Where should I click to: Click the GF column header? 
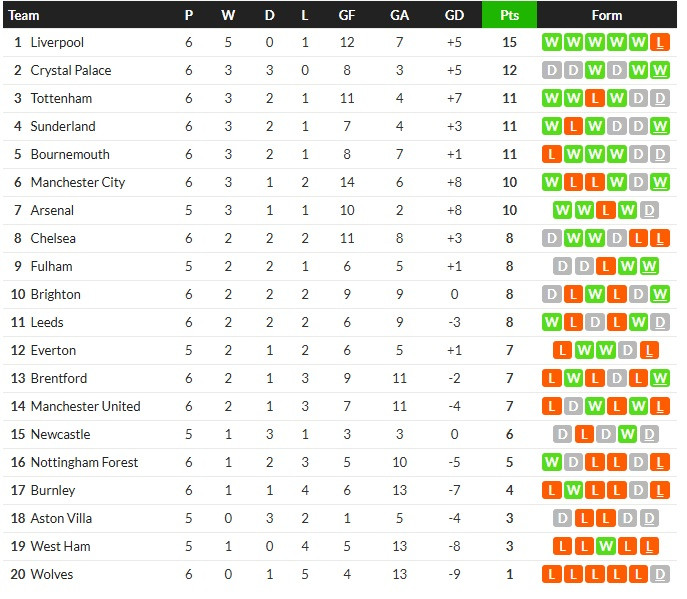pos(347,15)
